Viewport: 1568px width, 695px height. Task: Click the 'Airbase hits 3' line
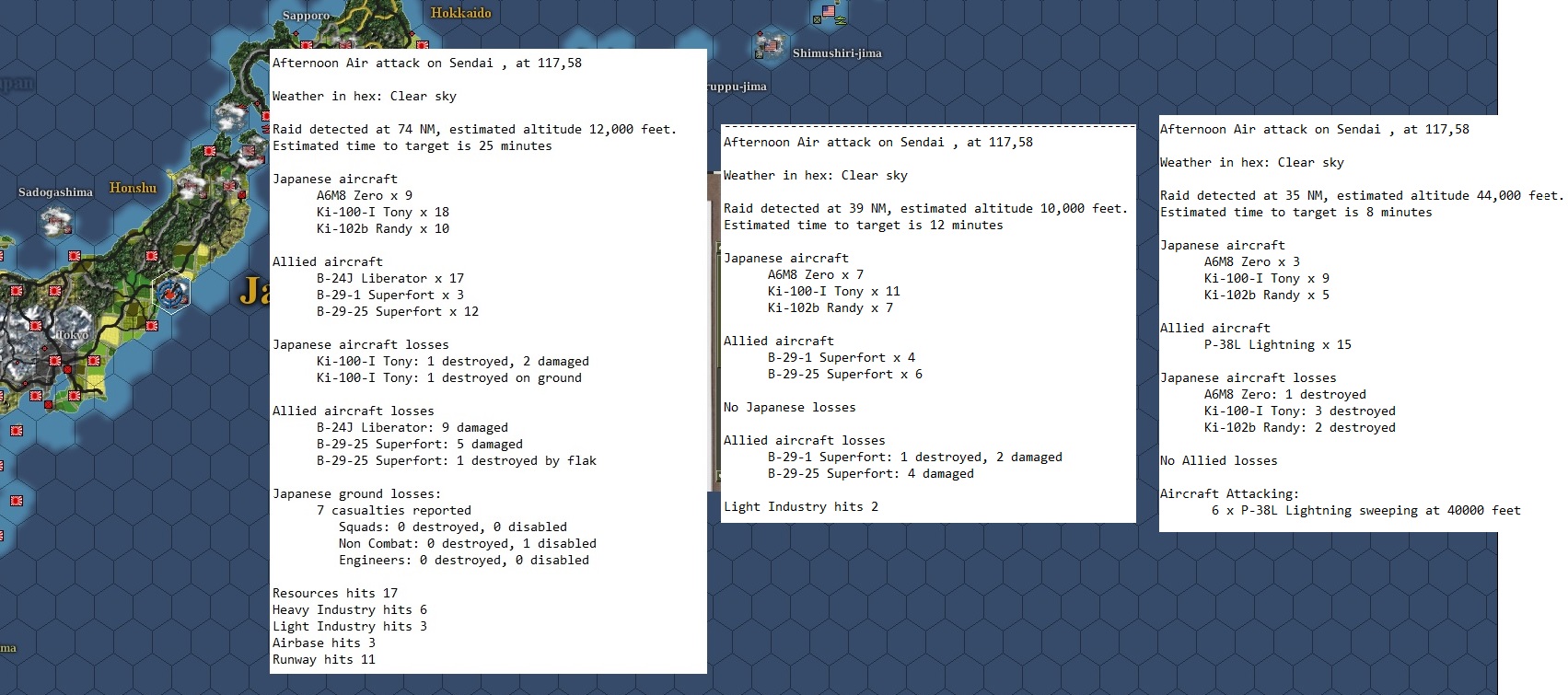[324, 643]
